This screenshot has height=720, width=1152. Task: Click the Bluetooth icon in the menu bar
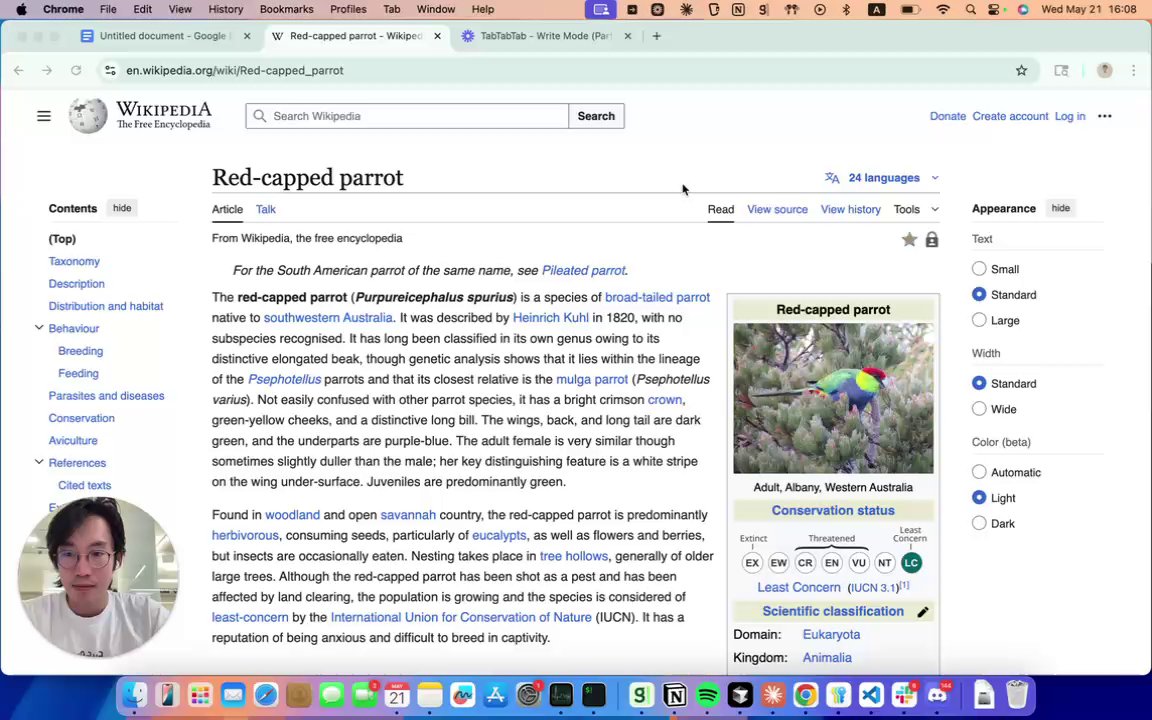pos(846,10)
